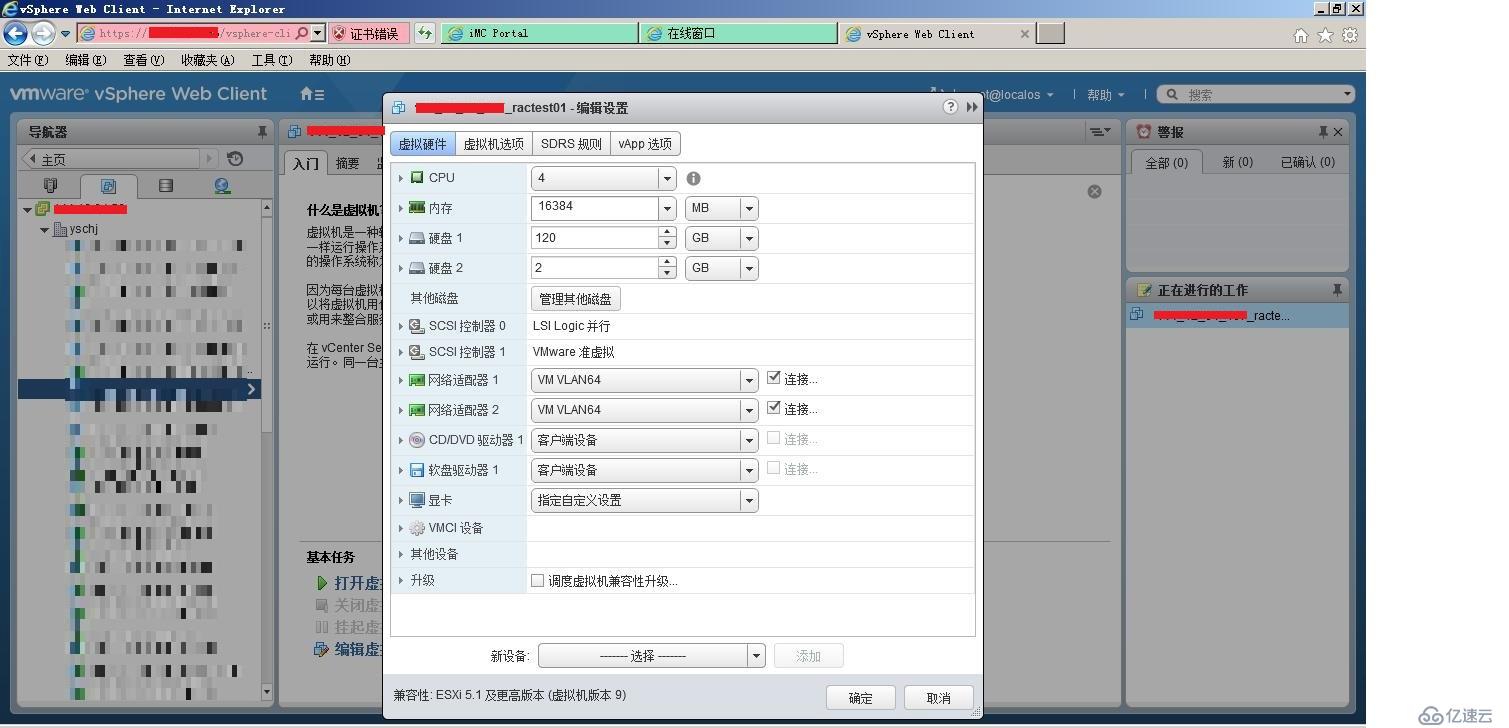Toggle CD/DVD drive 1 Connect checkbox
This screenshot has width=1509, height=728.
[x=773, y=438]
